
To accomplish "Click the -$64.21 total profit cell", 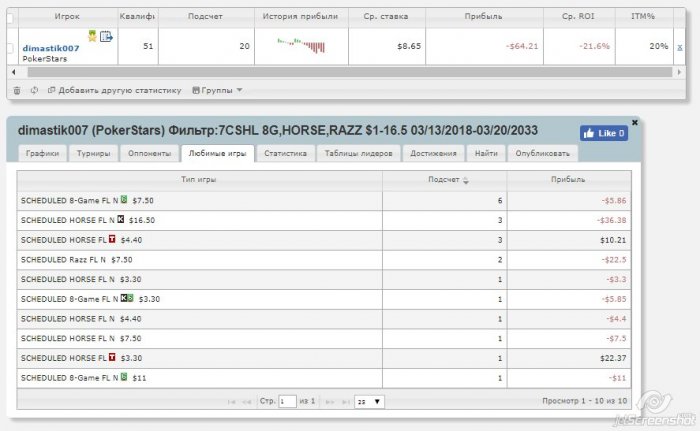I will [485, 46].
